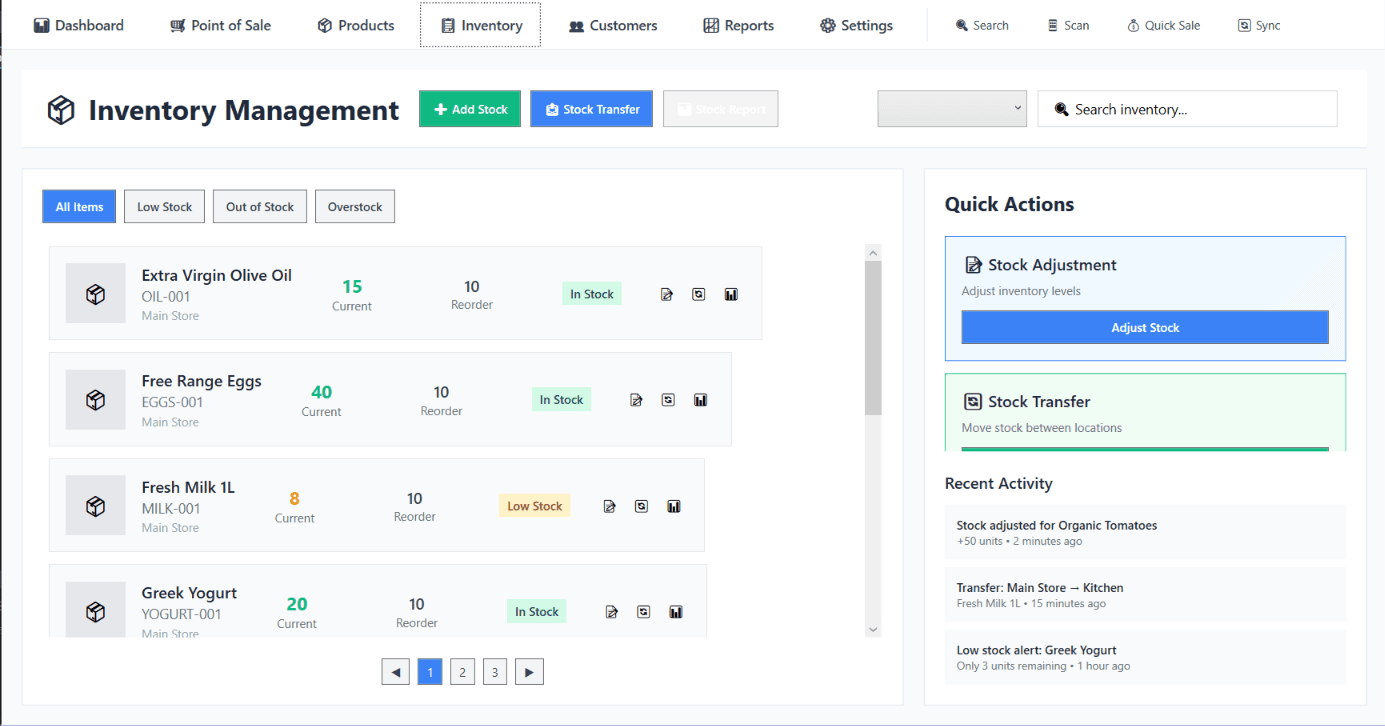Select the All Items filter

pyautogui.click(x=80, y=207)
